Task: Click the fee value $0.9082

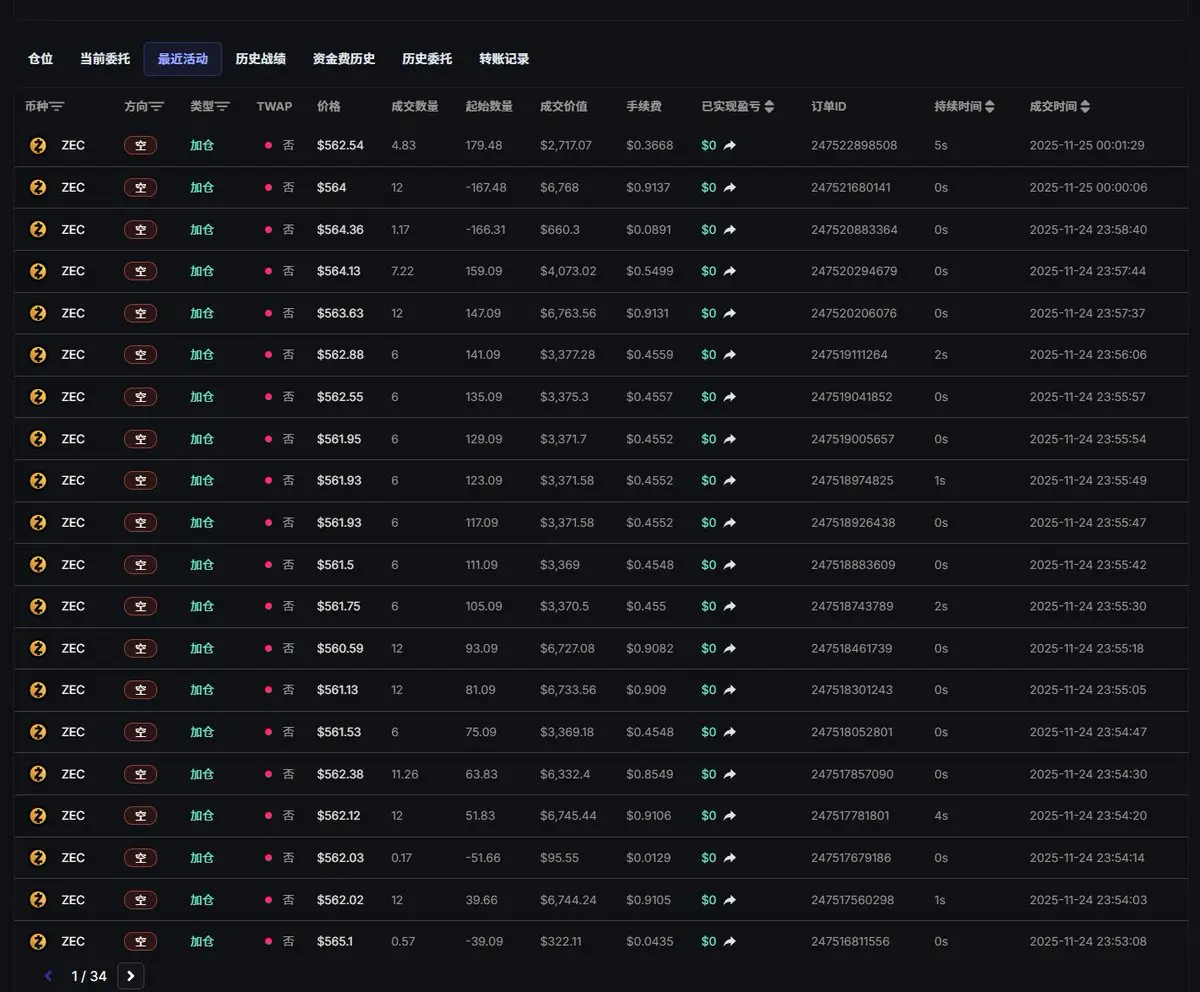Action: 650,648
